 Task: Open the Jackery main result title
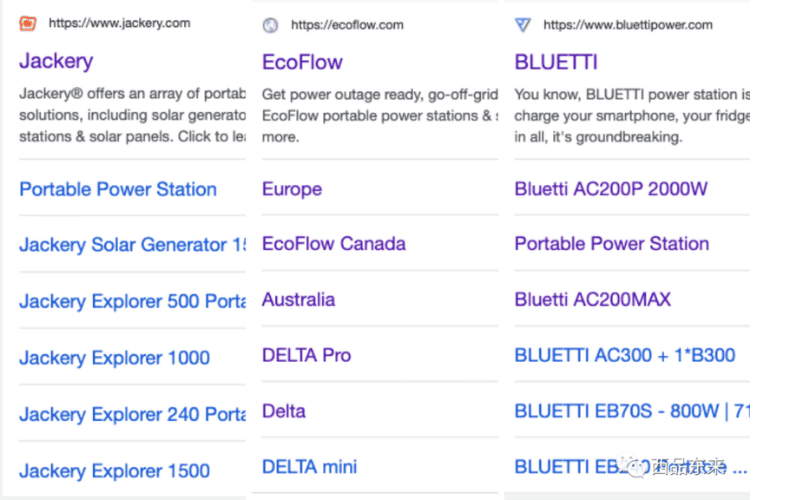click(56, 61)
